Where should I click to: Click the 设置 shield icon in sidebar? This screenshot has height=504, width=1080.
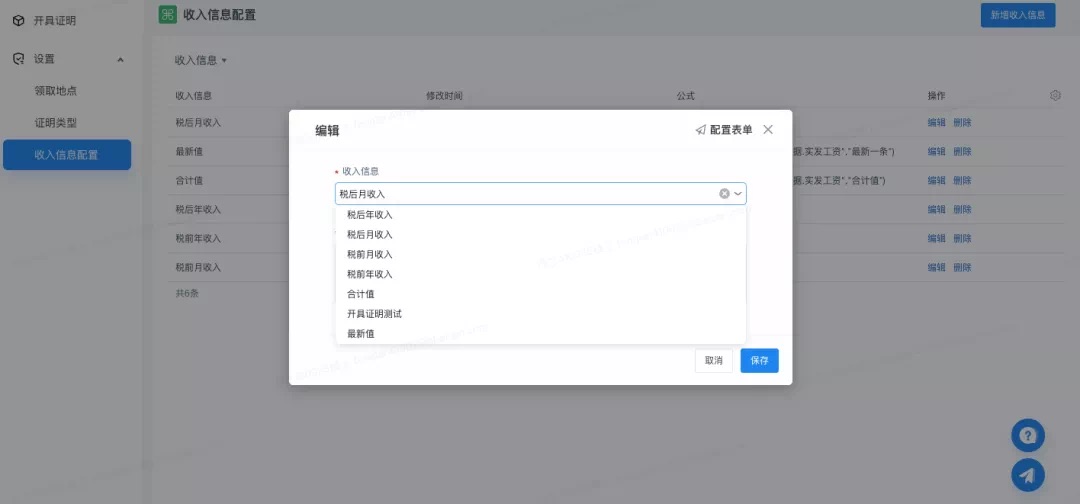pos(19,59)
